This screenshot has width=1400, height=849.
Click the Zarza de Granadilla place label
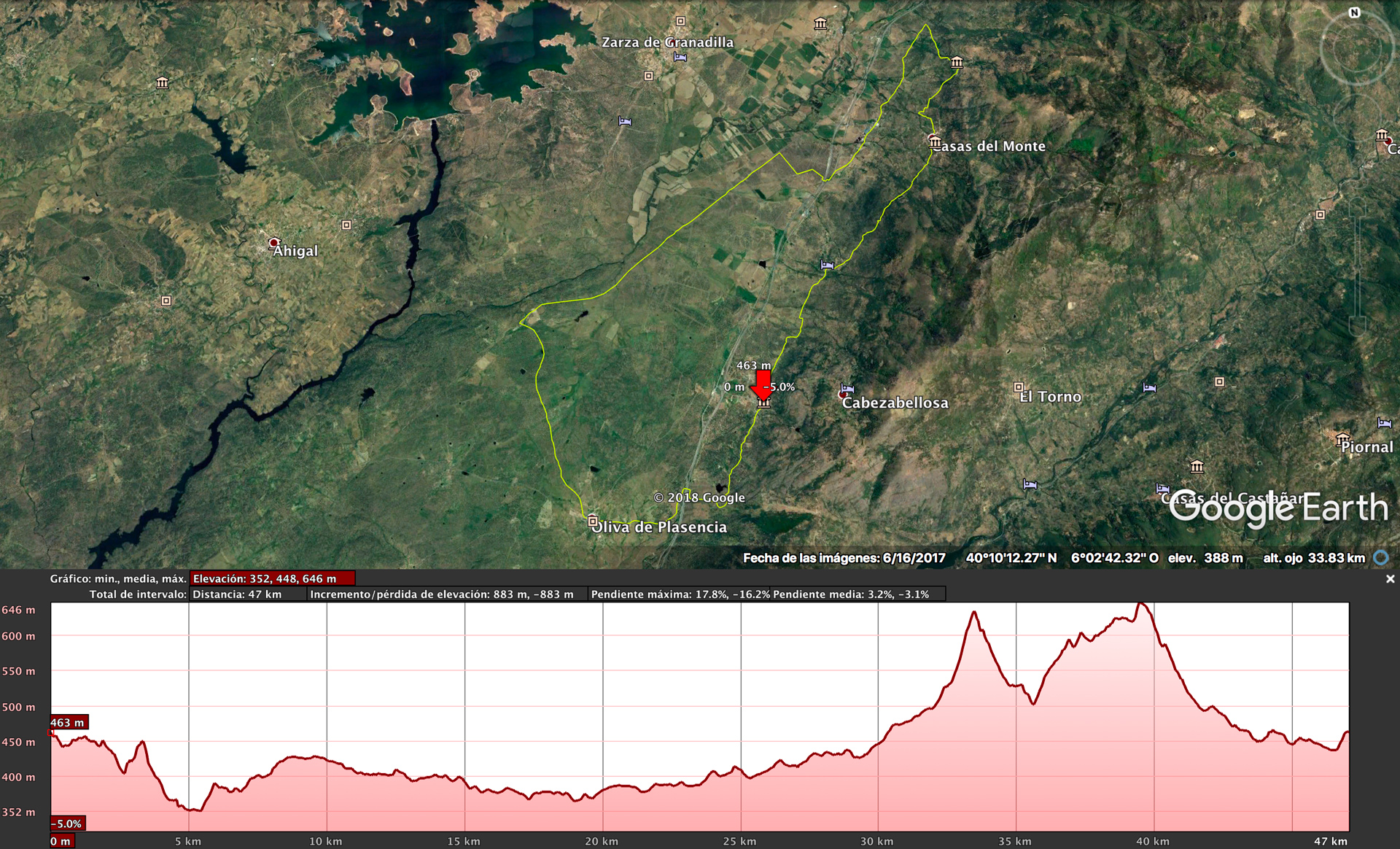(667, 42)
